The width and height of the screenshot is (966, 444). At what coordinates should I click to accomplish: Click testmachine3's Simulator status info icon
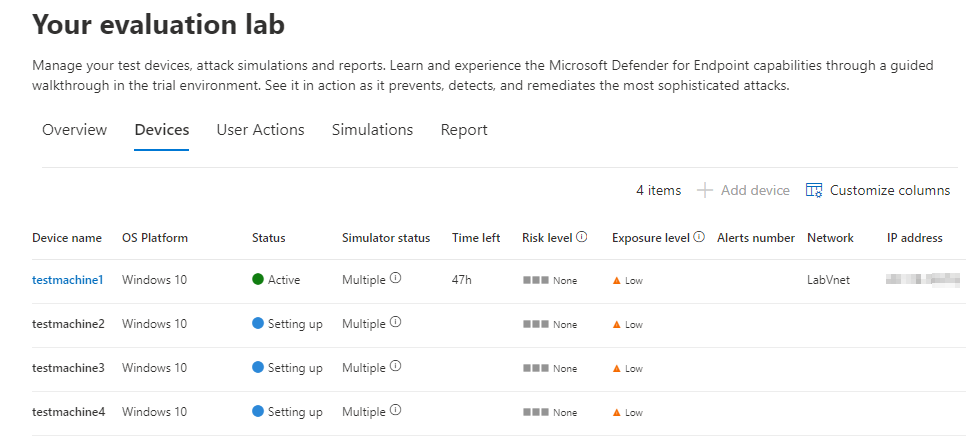tap(396, 366)
